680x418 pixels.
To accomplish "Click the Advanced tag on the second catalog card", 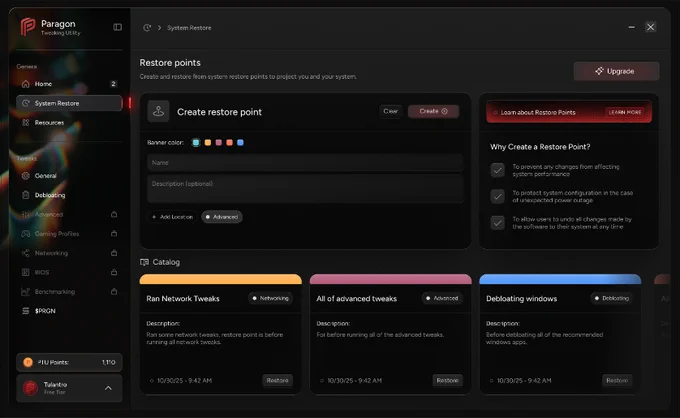I will point(442,298).
